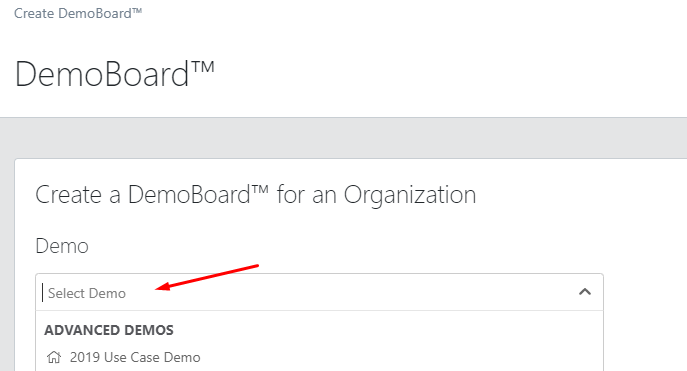
Task: Click the Select Demo placeholder text
Action: (87, 293)
